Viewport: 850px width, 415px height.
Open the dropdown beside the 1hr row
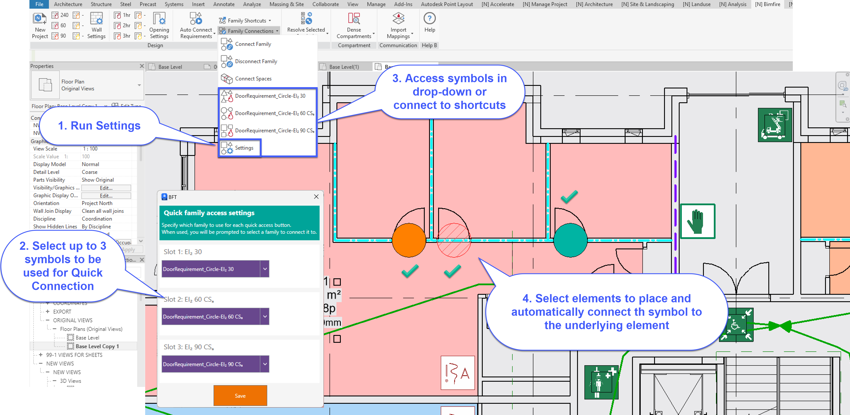point(145,16)
